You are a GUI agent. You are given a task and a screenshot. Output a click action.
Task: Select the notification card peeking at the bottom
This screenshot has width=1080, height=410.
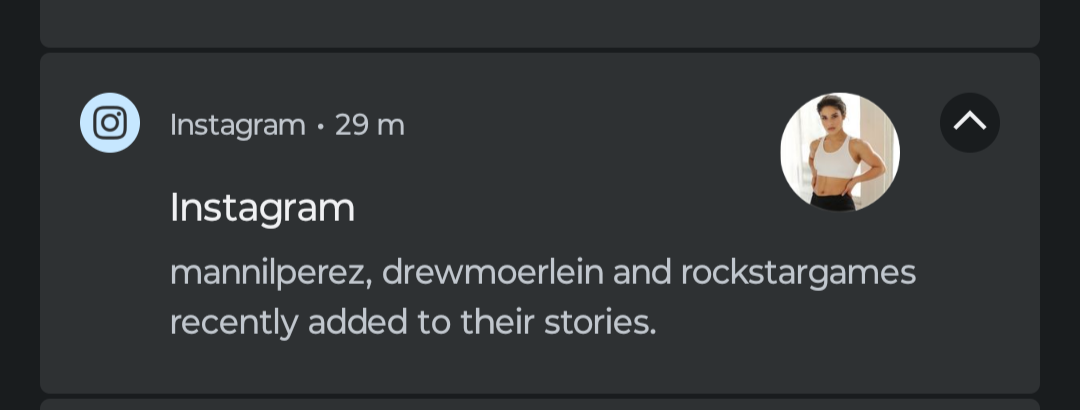(540, 404)
